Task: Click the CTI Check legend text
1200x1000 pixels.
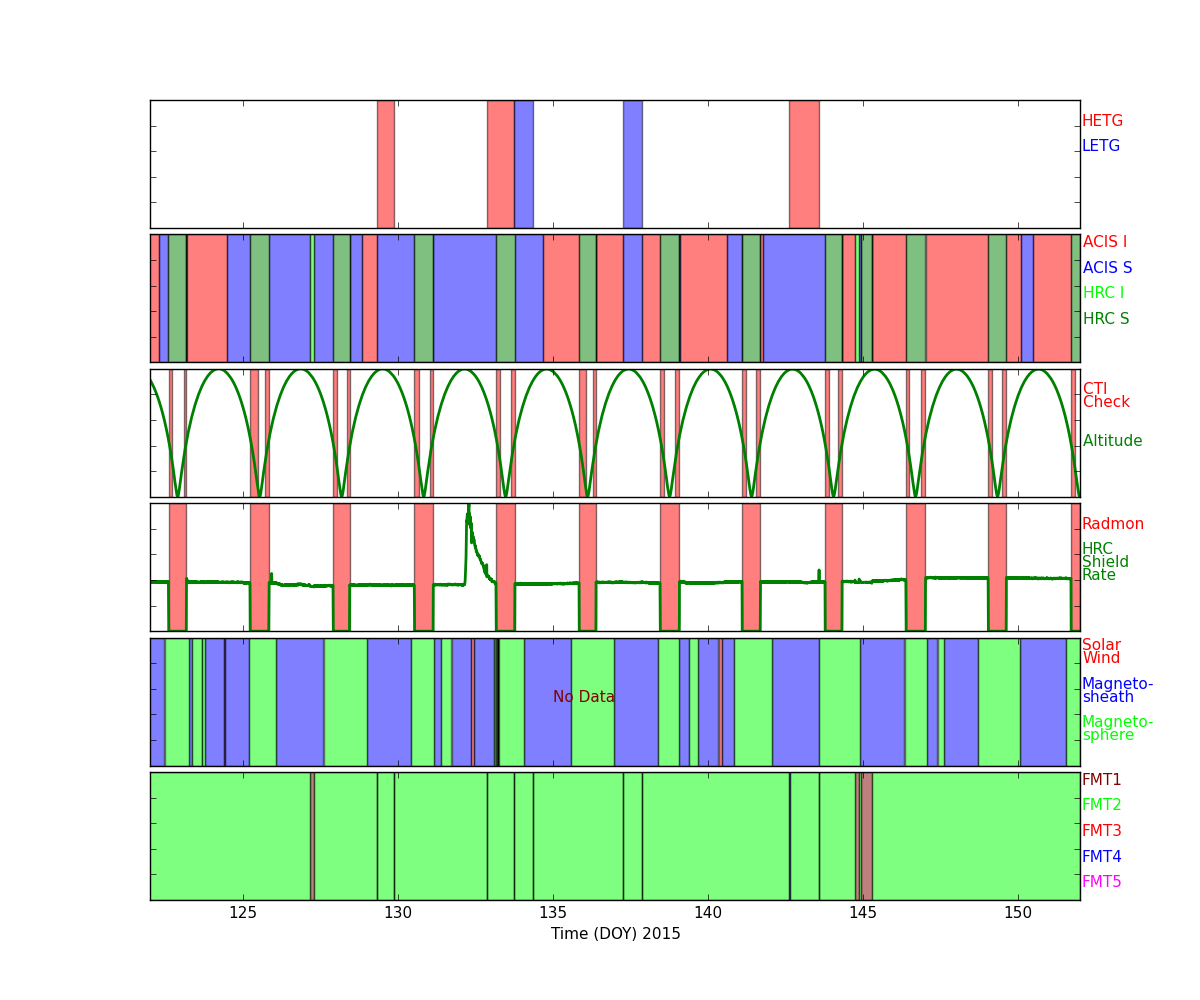Action: pyautogui.click(x=1105, y=396)
